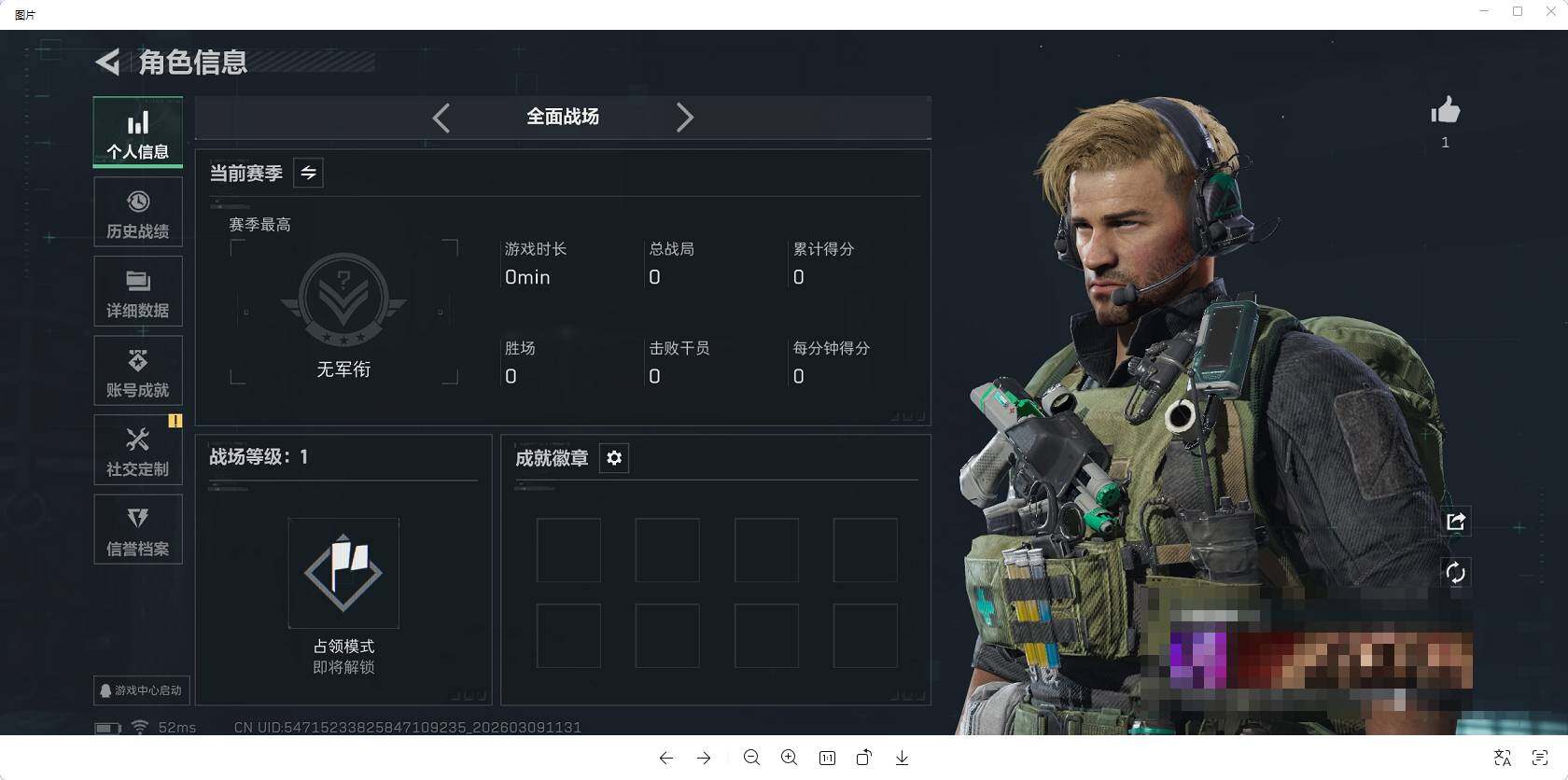Click the share icon beside the character

point(1455,522)
